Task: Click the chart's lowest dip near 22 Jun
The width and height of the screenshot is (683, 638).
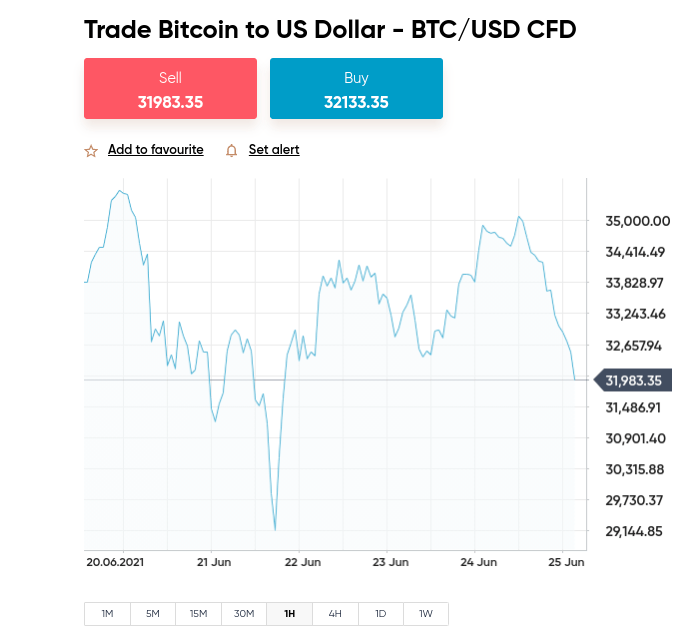Action: pos(275,529)
